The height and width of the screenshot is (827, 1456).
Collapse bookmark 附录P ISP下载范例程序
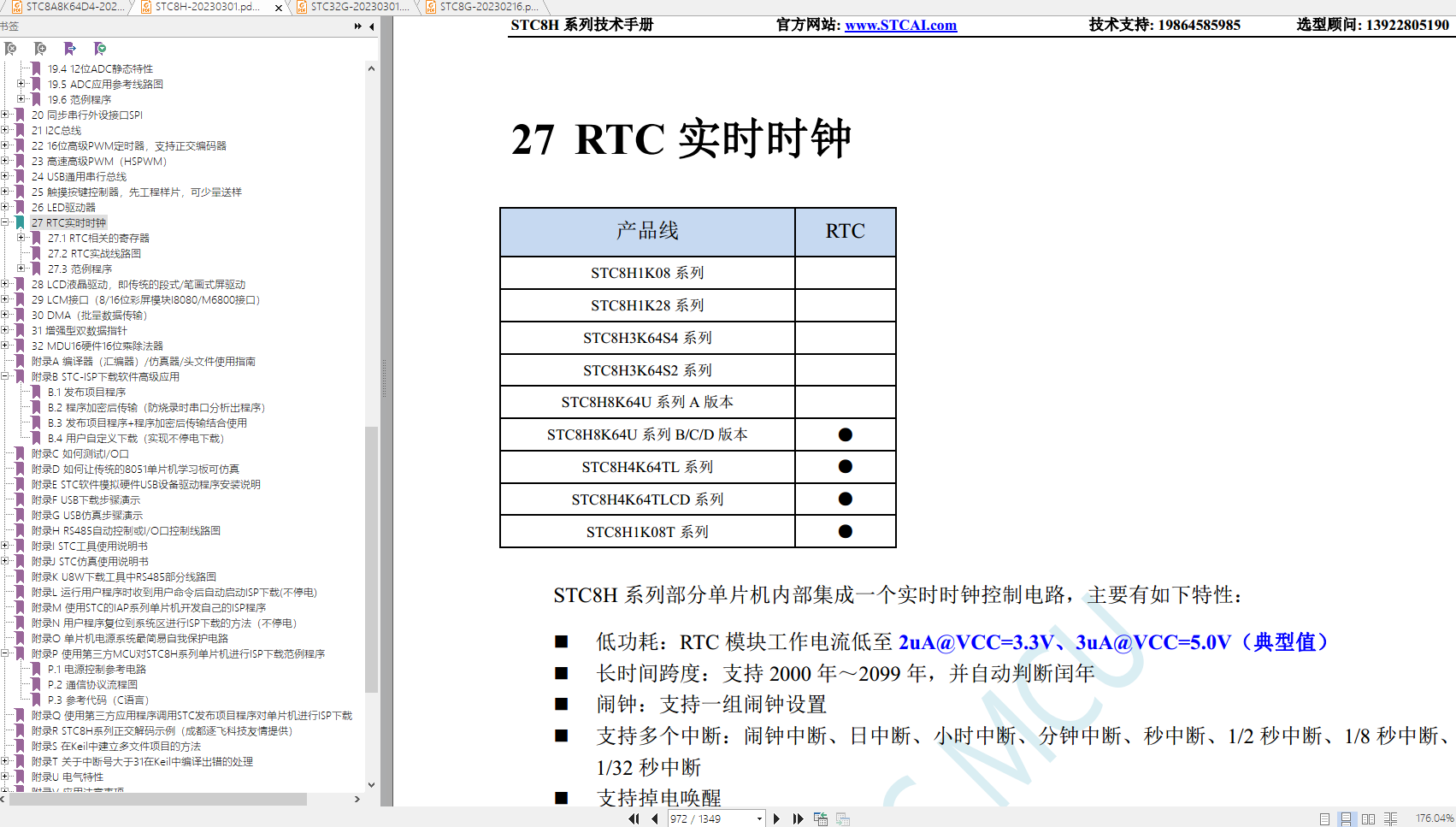point(5,653)
